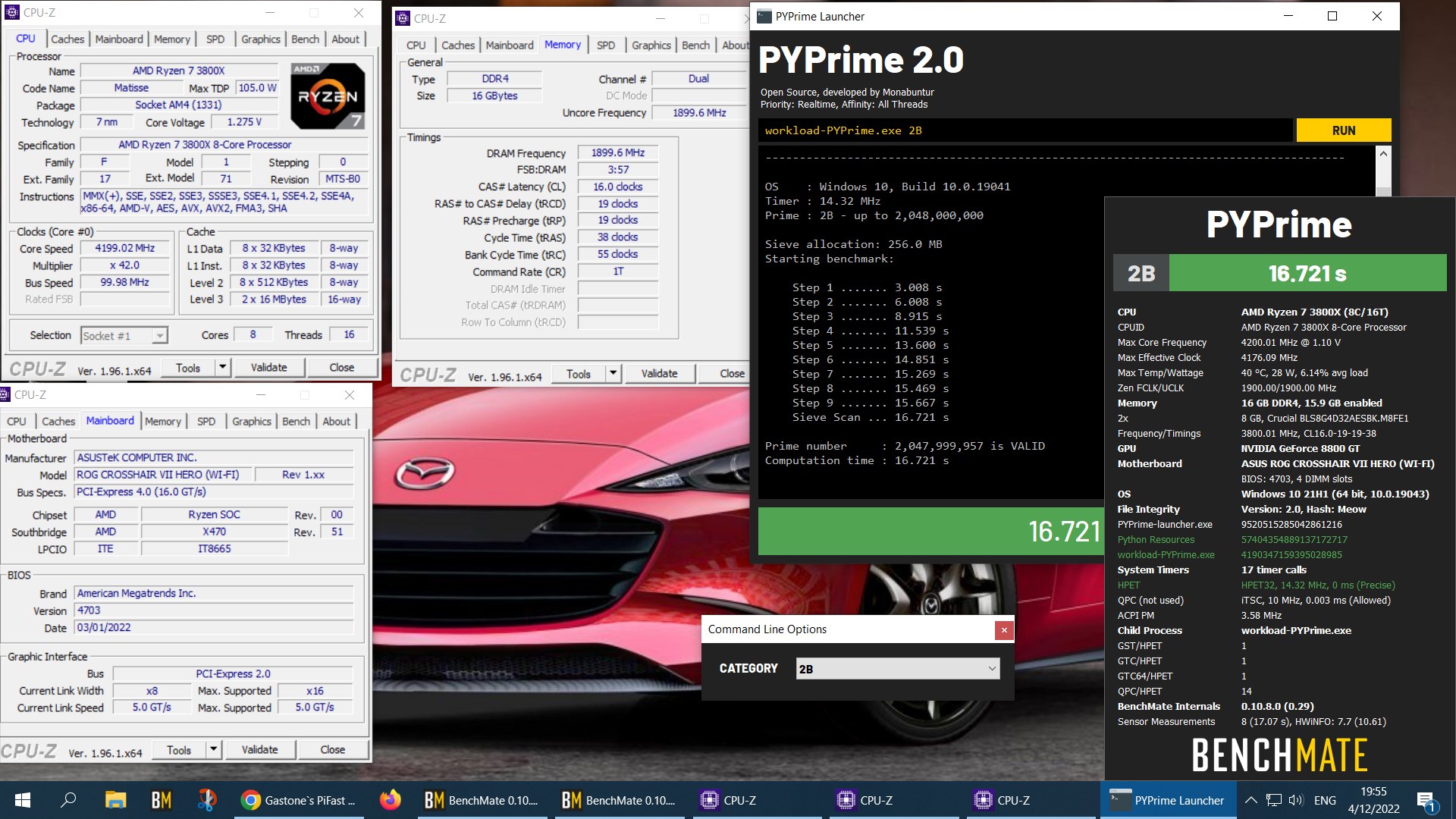Click the 16.721 s score banner
The width and height of the screenshot is (1456, 819).
click(1308, 273)
